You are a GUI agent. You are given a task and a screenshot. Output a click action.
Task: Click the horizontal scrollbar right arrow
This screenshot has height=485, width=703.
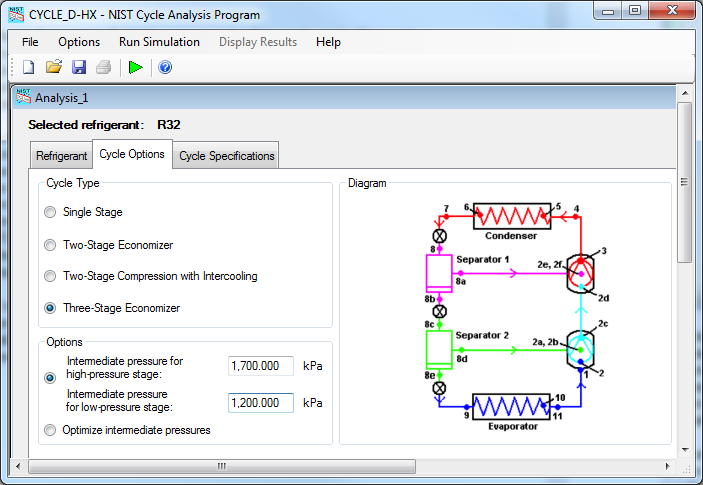[668, 467]
